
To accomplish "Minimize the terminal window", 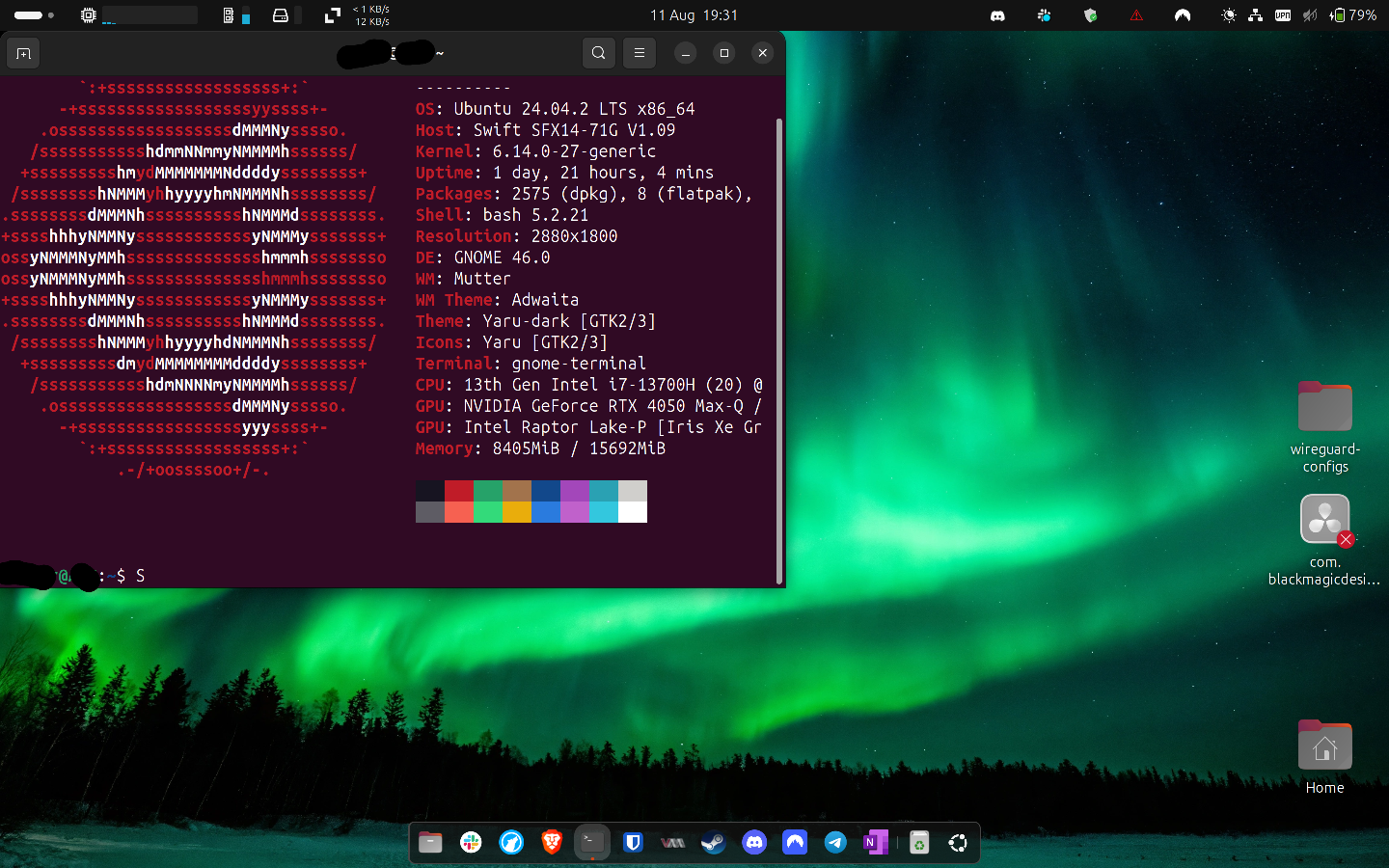I will [x=686, y=53].
